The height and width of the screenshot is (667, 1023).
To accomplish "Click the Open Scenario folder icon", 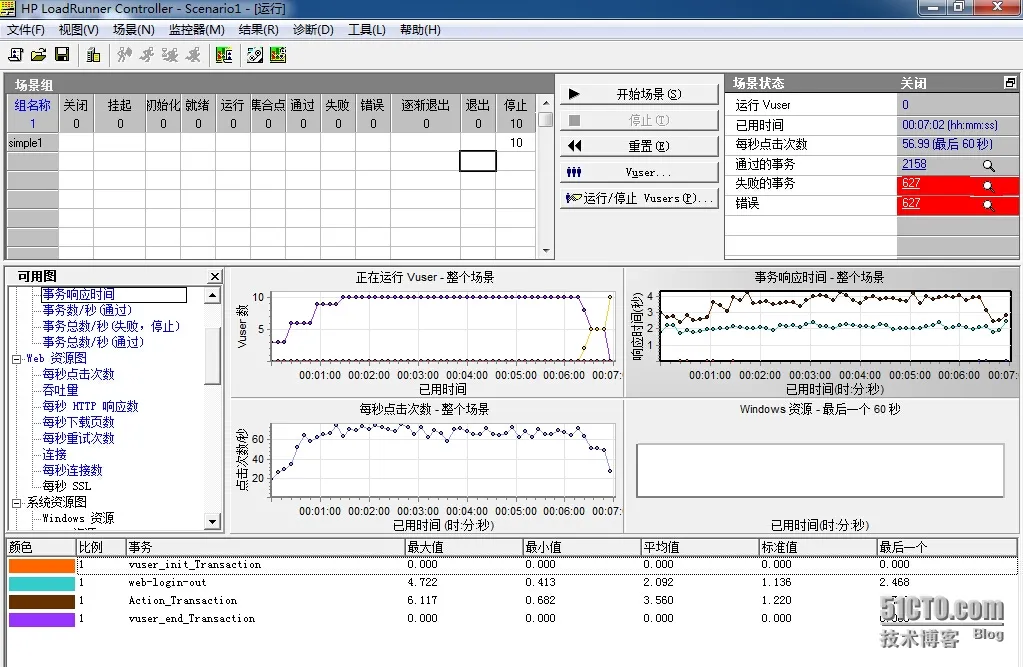I will coord(38,55).
